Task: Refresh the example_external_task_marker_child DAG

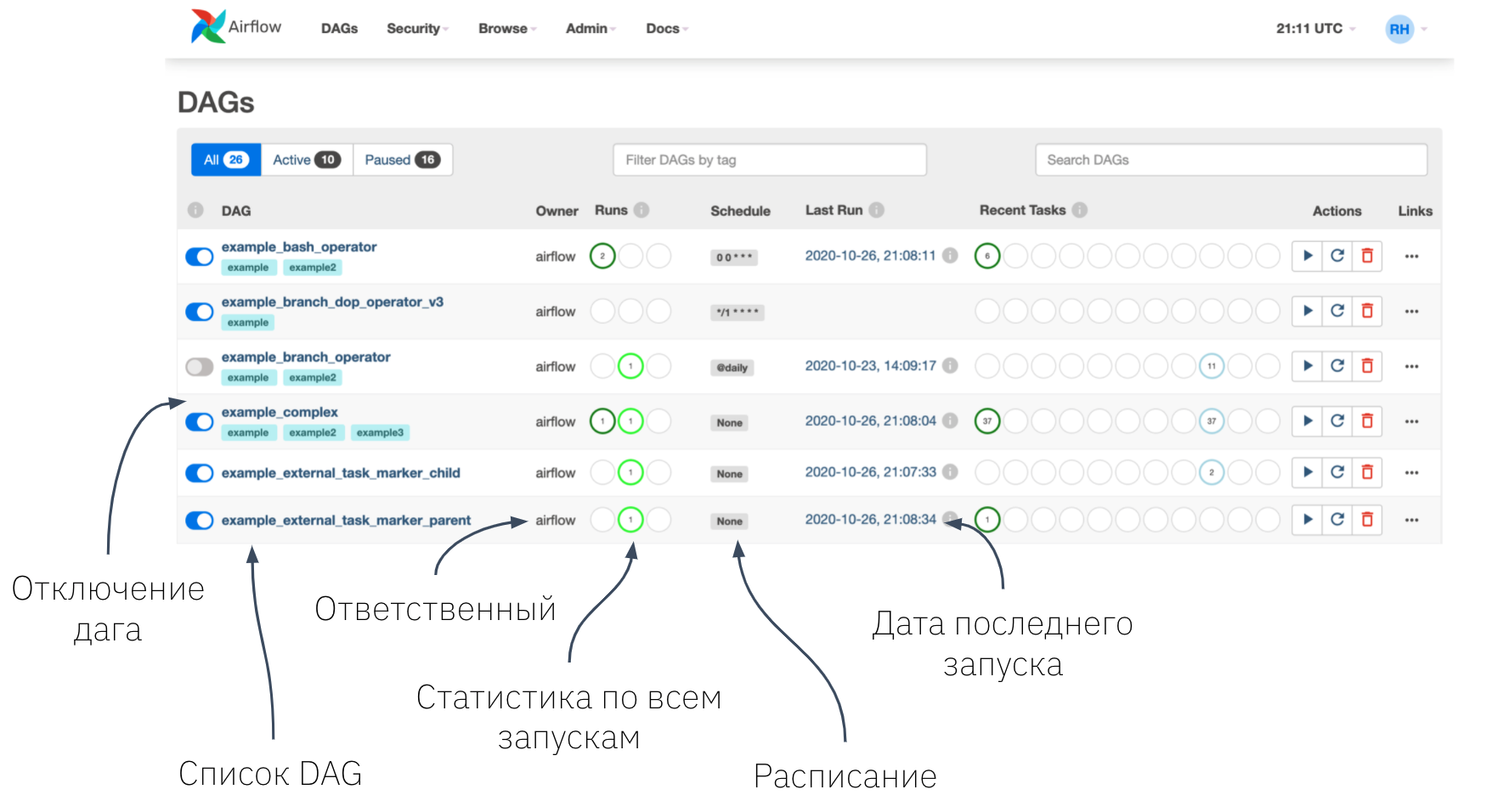Action: 1337,472
